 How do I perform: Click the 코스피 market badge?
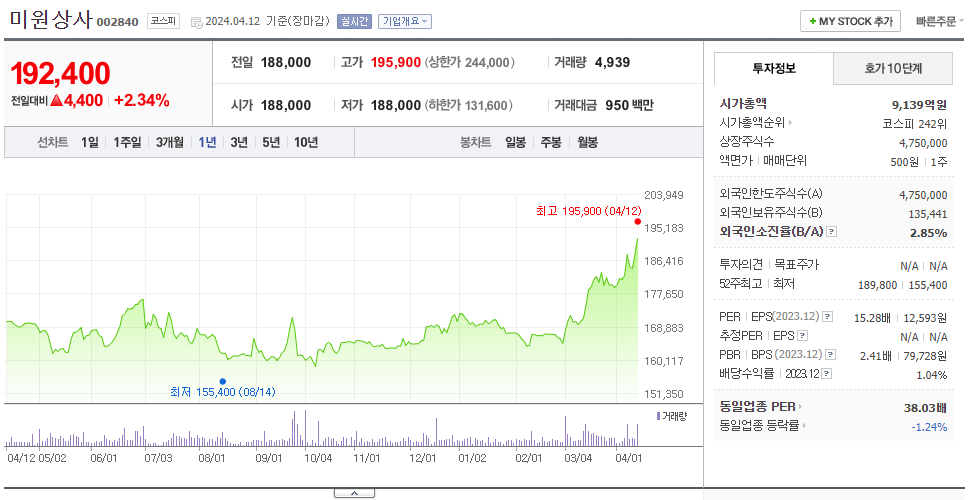pos(163,22)
